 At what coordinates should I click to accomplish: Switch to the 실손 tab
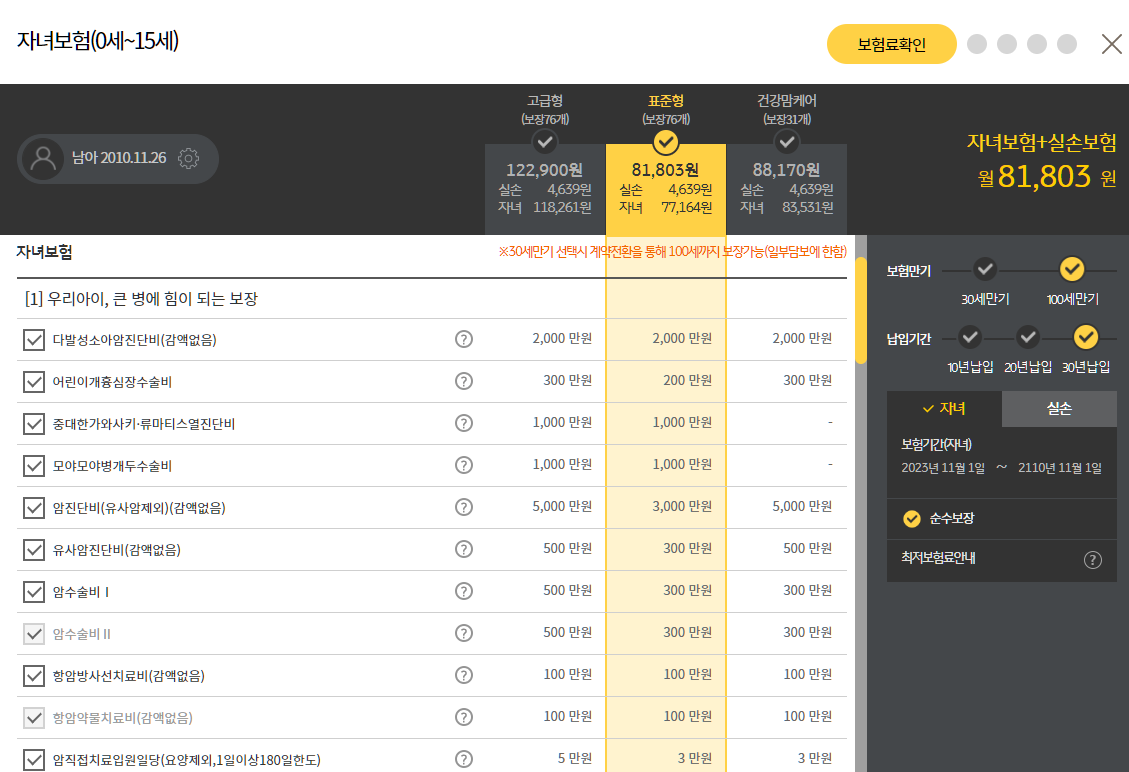click(x=1059, y=409)
